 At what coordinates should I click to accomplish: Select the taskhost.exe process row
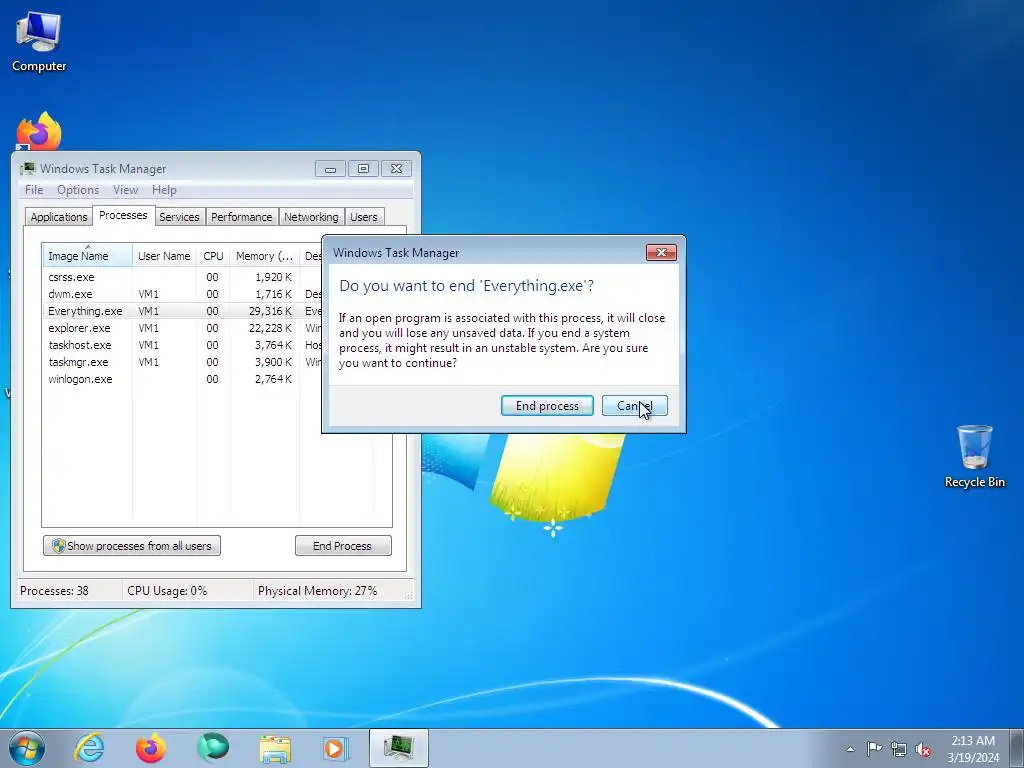(x=183, y=345)
